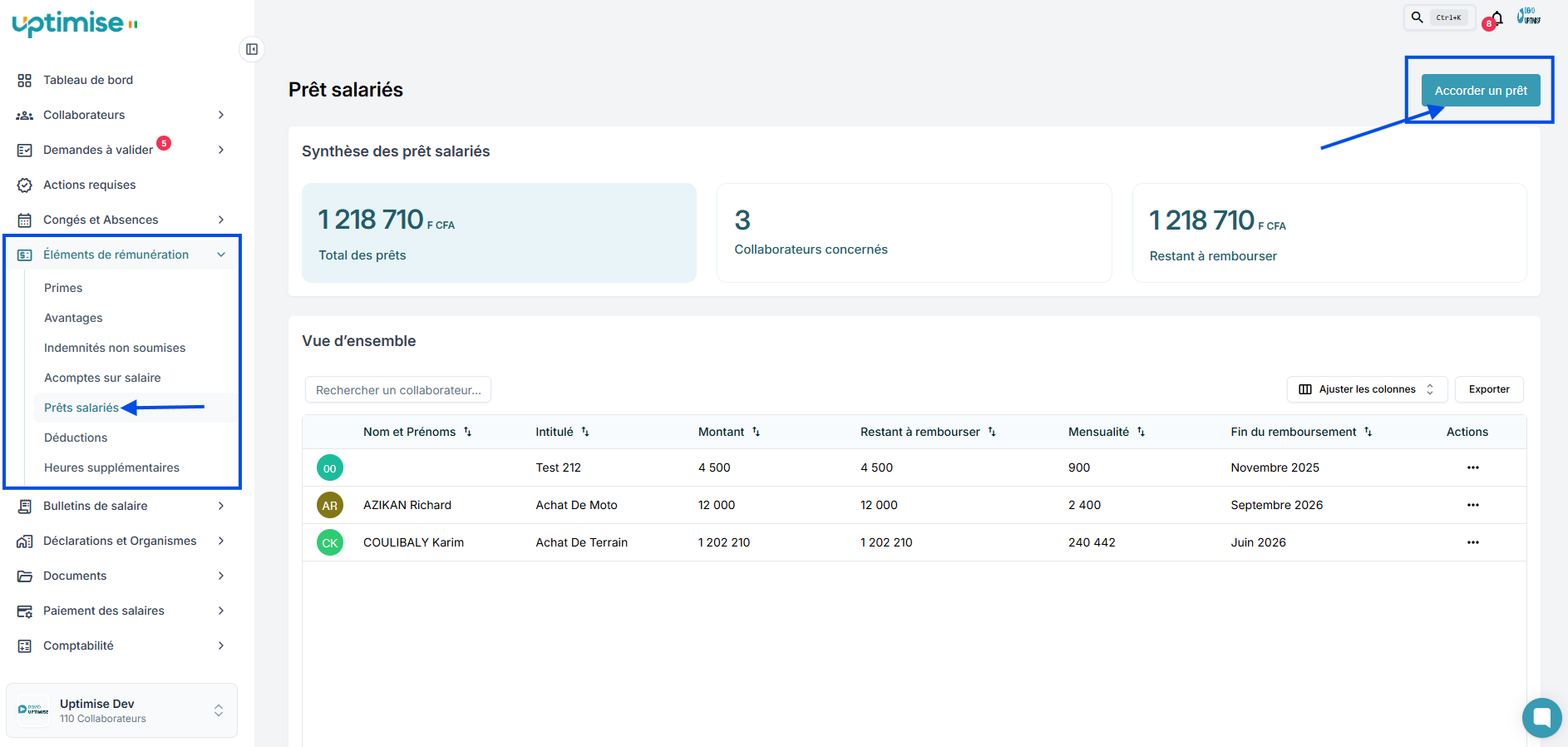The width and height of the screenshot is (1568, 747).
Task: Collapse the sidebar with the panel toggle icon
Action: pos(252,49)
